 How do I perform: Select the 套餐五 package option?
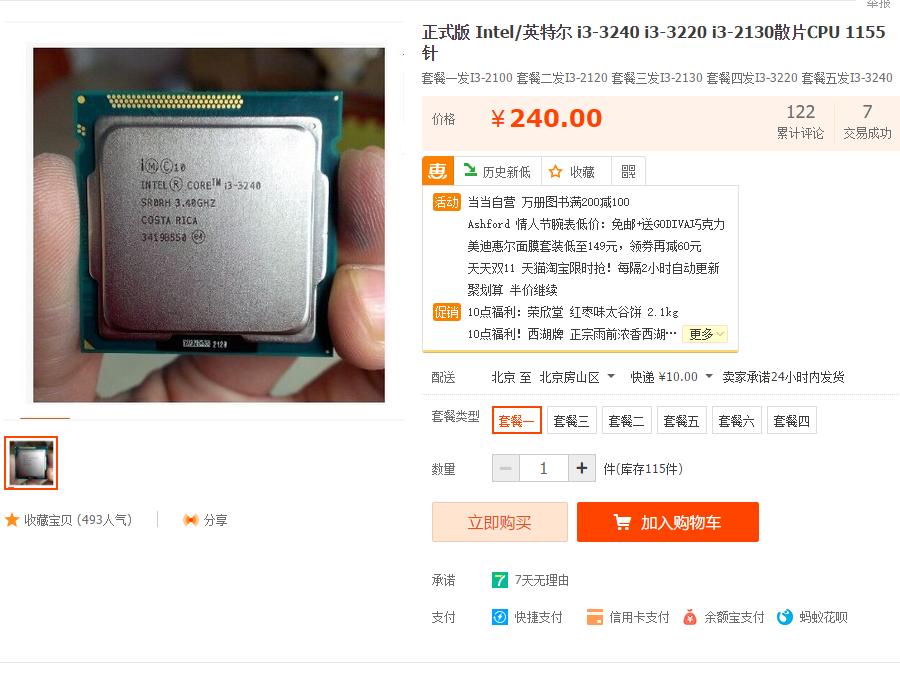681,421
